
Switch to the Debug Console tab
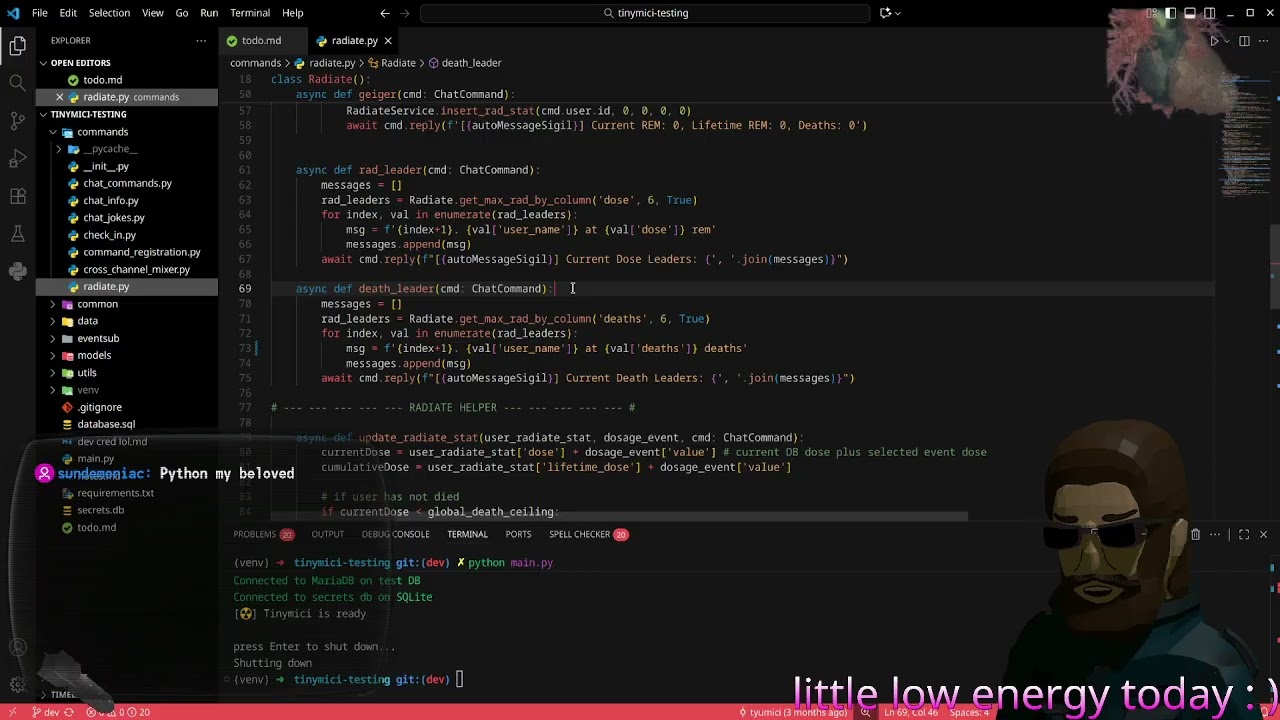395,534
